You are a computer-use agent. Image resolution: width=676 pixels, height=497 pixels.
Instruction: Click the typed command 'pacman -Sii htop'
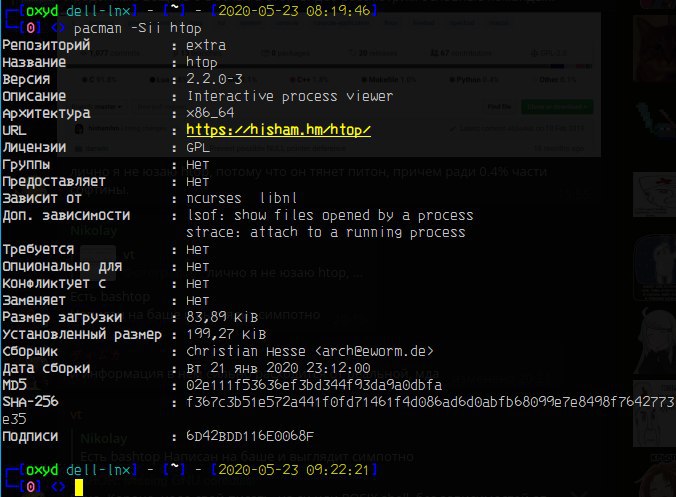coord(138,28)
